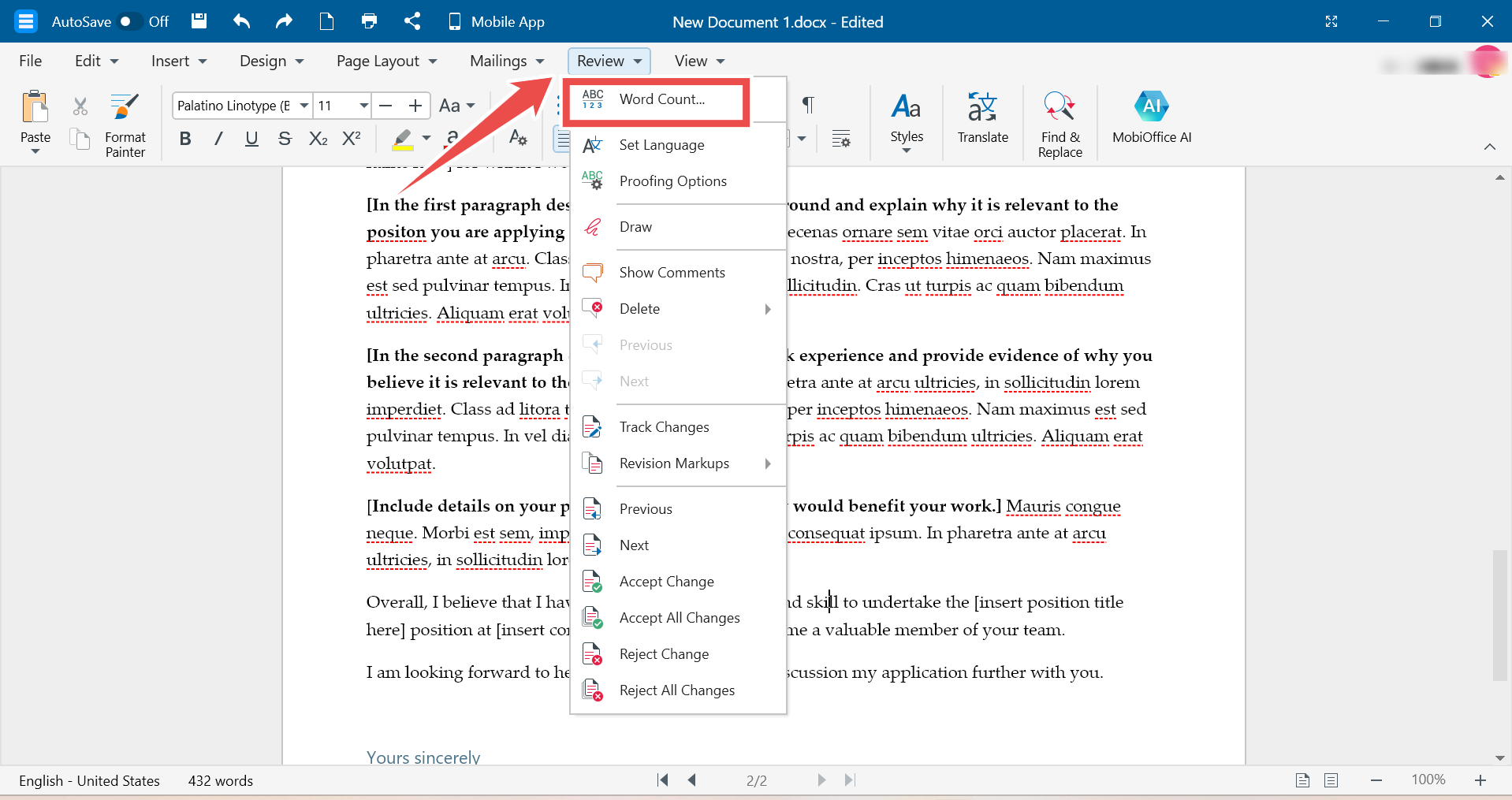Open the font size dropdown

[363, 105]
